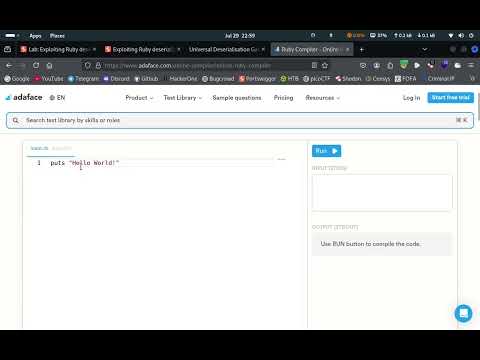Change language with the EN selector
480x360 pixels.
(57, 98)
